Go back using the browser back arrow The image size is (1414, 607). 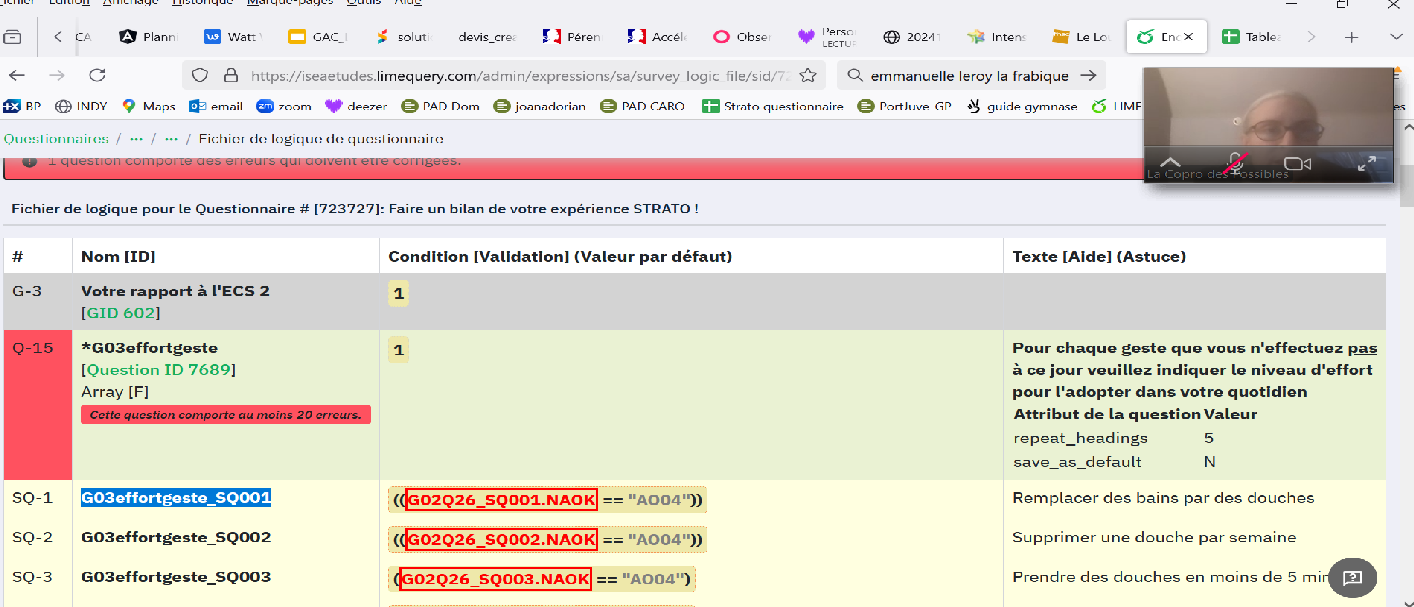tap(18, 75)
